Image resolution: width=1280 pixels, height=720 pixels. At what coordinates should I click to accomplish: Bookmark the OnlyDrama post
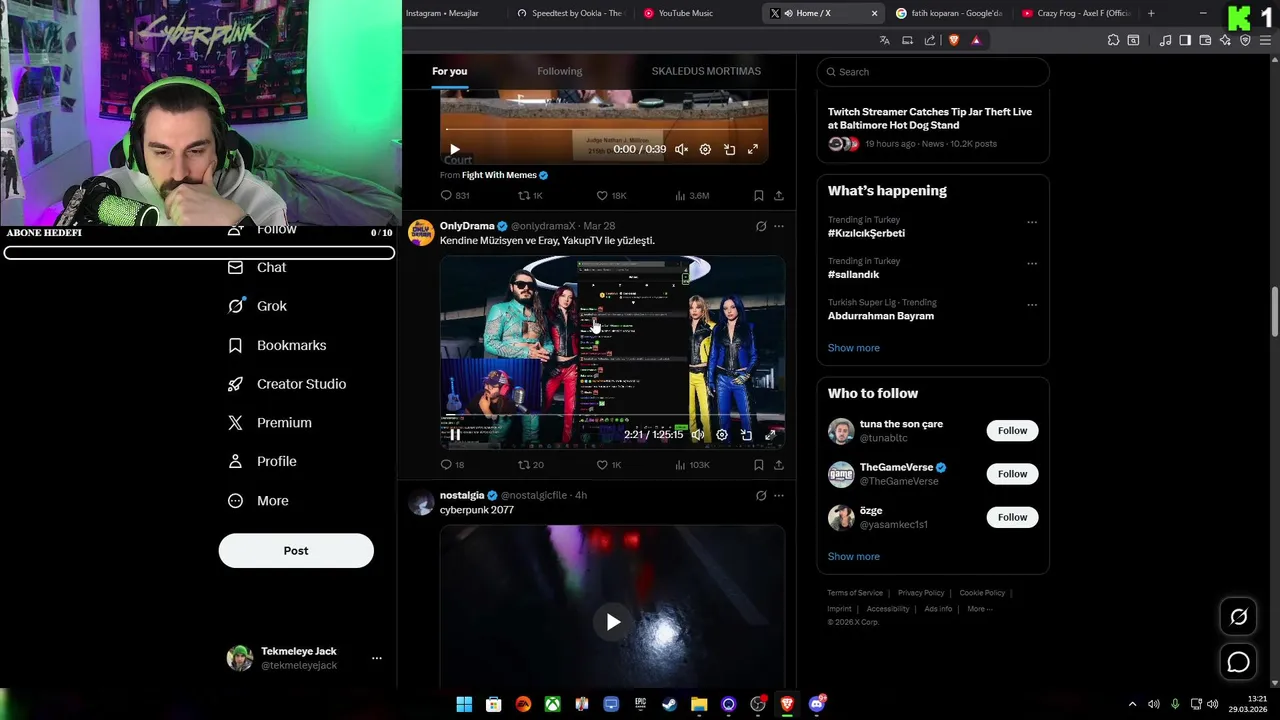(x=759, y=465)
